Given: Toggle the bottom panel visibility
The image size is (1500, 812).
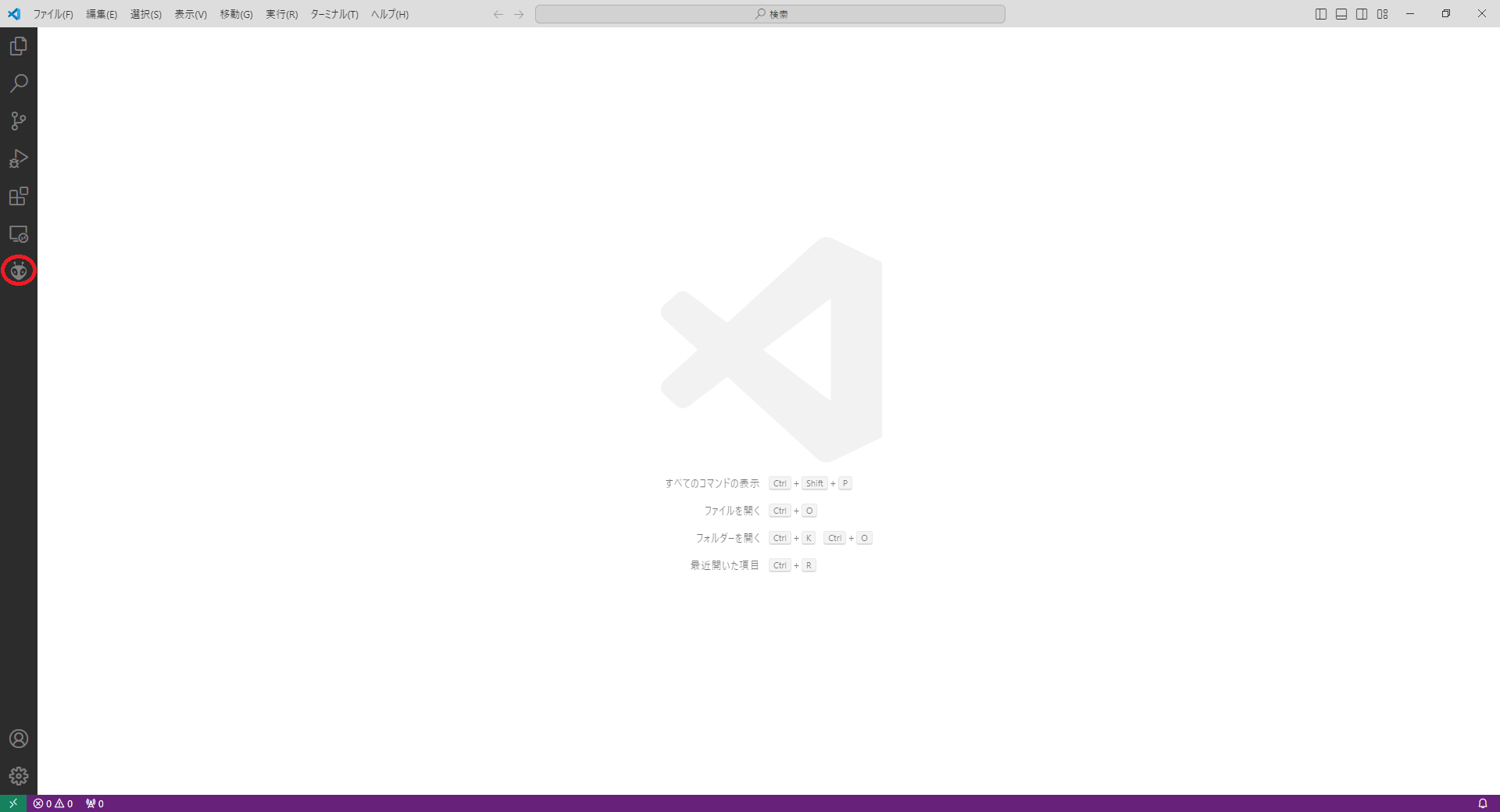Looking at the screenshot, I should [x=1341, y=14].
